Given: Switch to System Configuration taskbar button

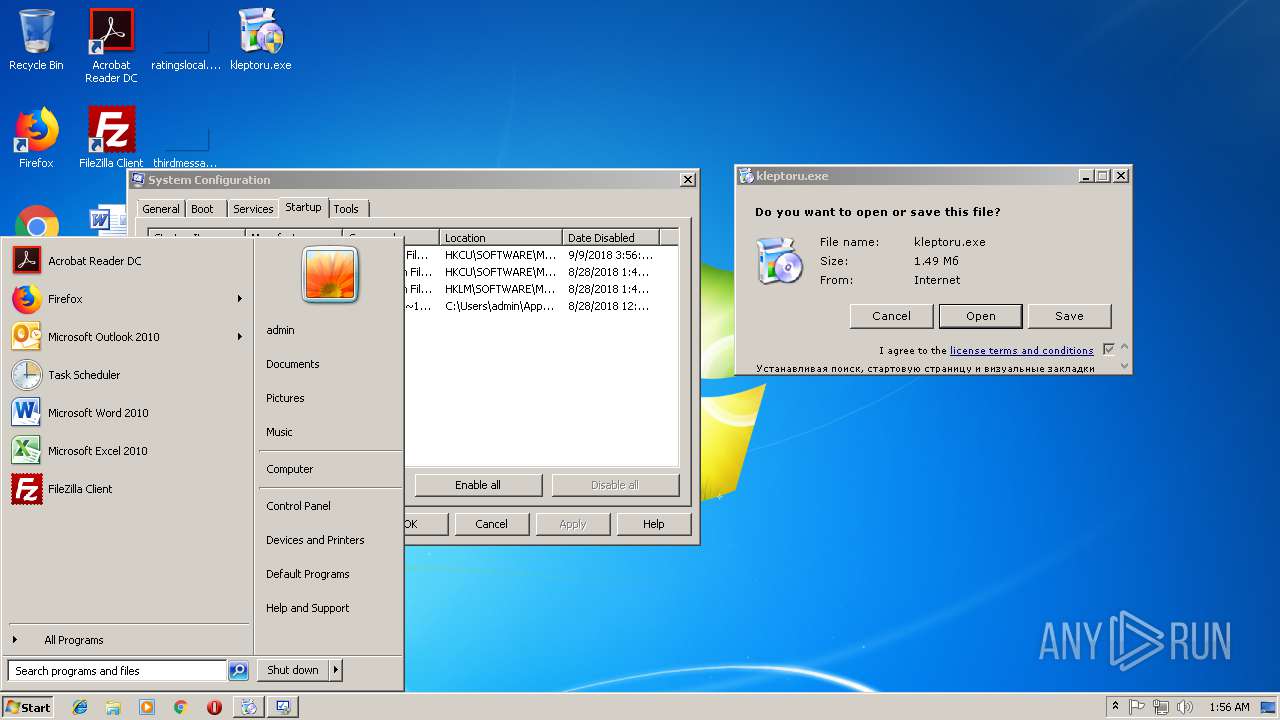Looking at the screenshot, I should (283, 707).
